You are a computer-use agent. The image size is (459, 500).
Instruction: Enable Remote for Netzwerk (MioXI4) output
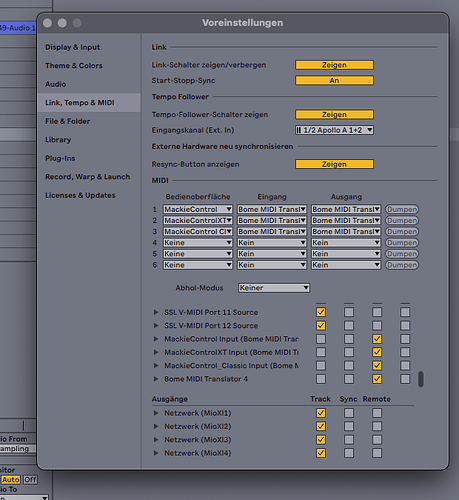(377, 453)
